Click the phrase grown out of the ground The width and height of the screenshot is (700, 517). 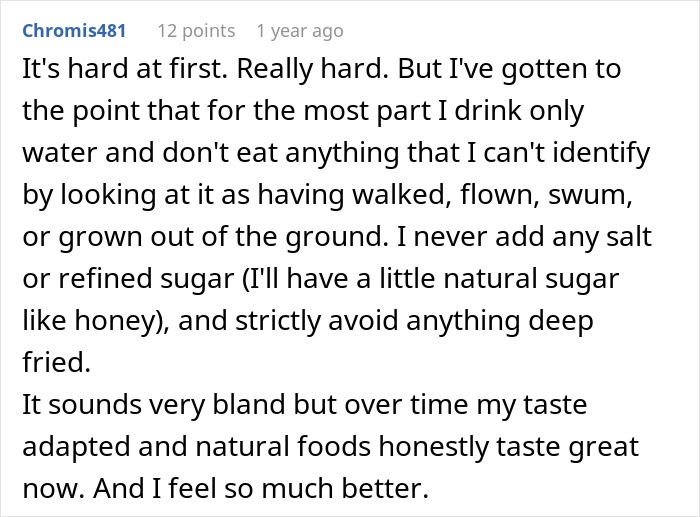[223, 237]
